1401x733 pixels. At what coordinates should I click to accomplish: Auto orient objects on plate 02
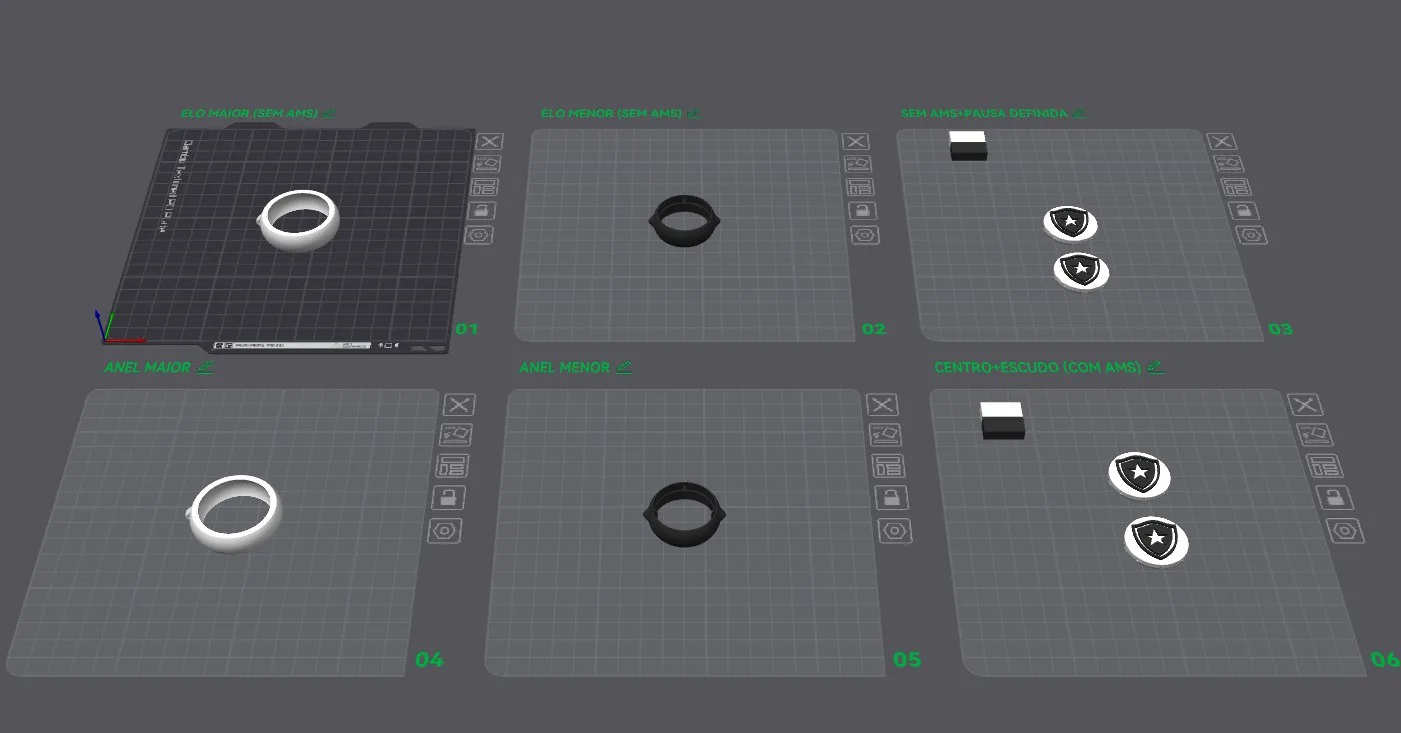(x=858, y=164)
